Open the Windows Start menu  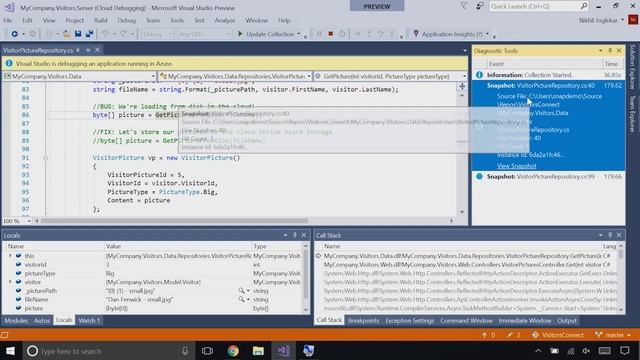click(11, 351)
